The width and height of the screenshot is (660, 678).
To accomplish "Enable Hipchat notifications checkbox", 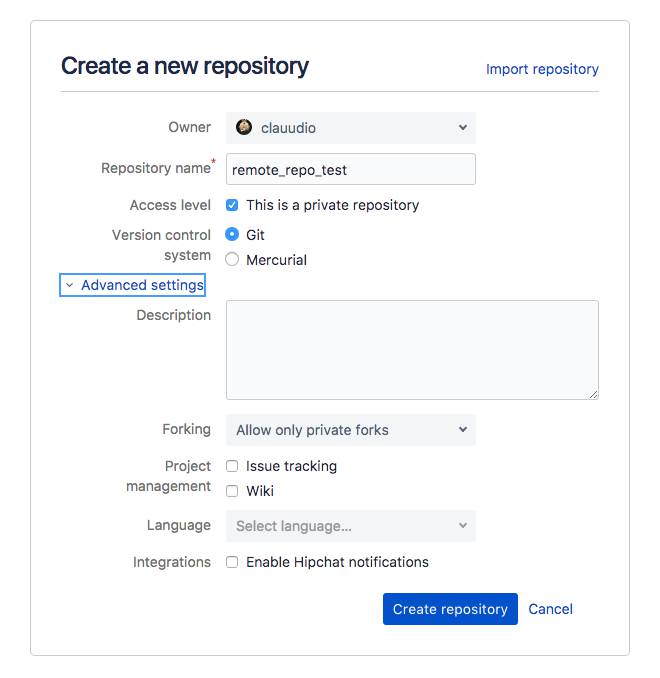I will [232, 562].
